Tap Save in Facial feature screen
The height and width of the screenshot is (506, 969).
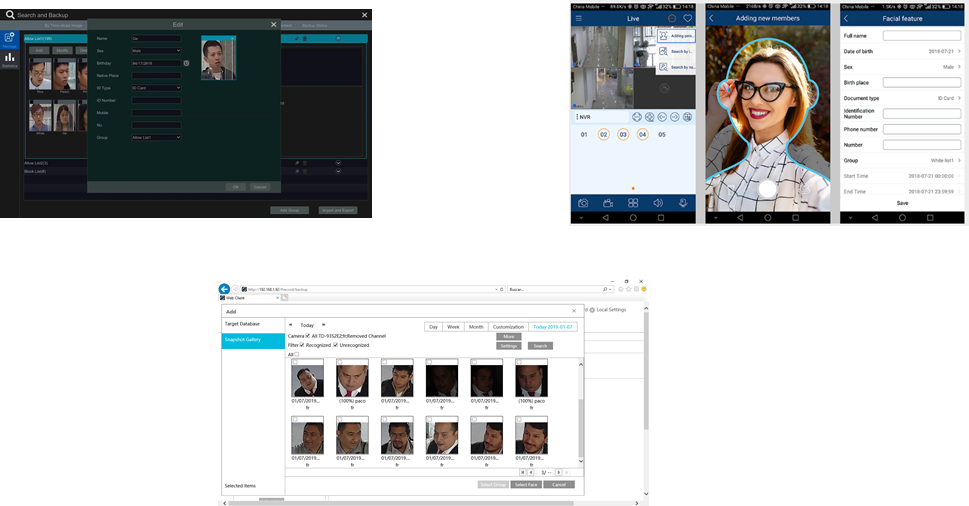[x=902, y=203]
